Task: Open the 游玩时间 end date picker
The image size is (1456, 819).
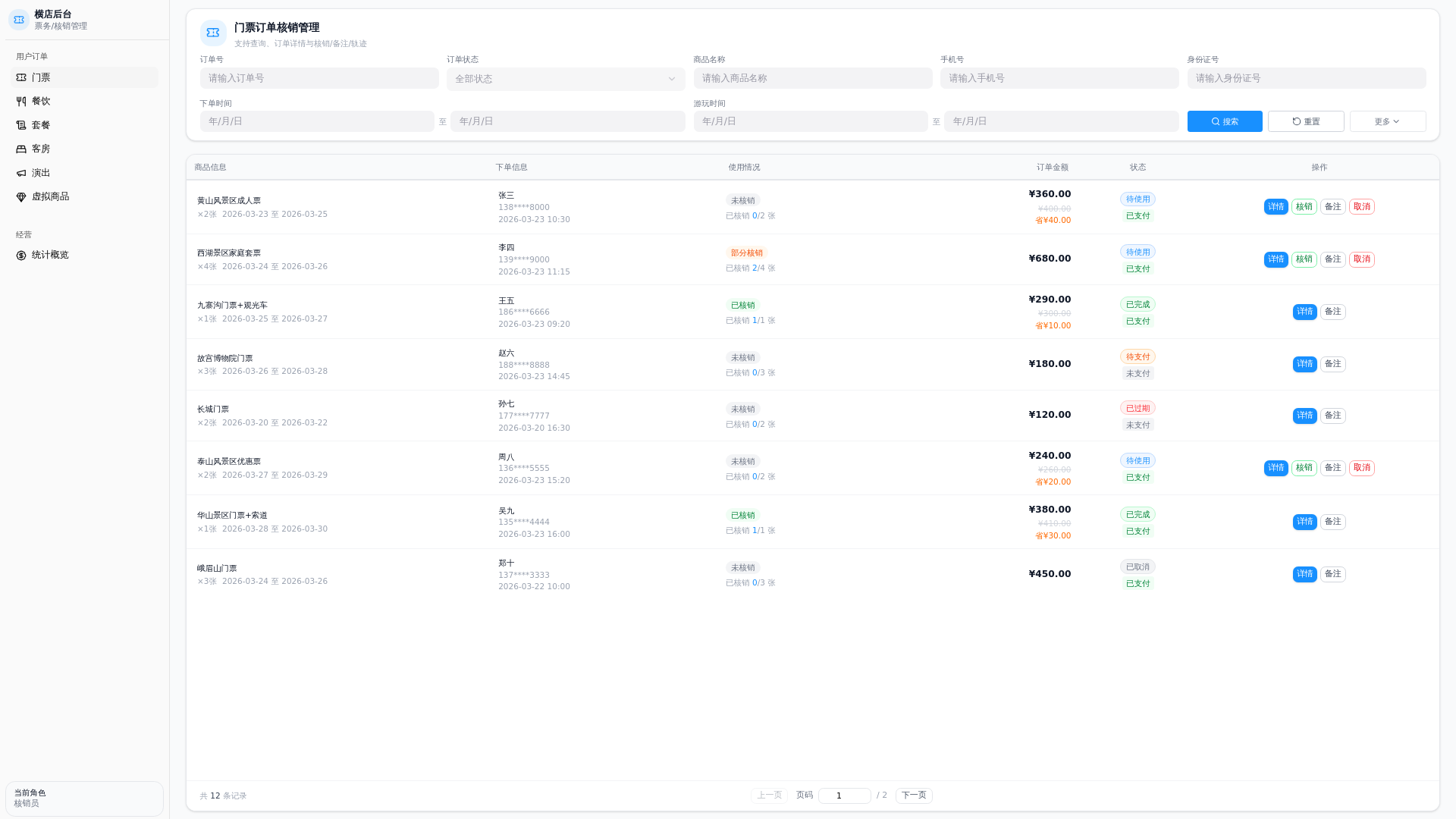Action: pyautogui.click(x=1062, y=121)
